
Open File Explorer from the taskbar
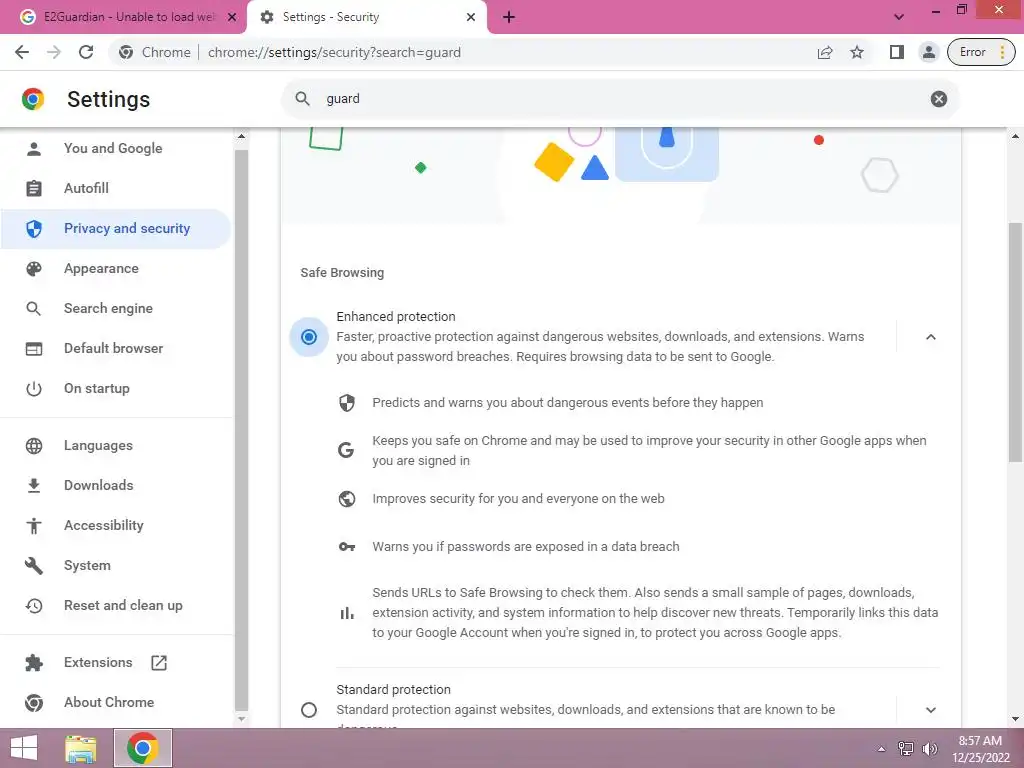click(81, 748)
